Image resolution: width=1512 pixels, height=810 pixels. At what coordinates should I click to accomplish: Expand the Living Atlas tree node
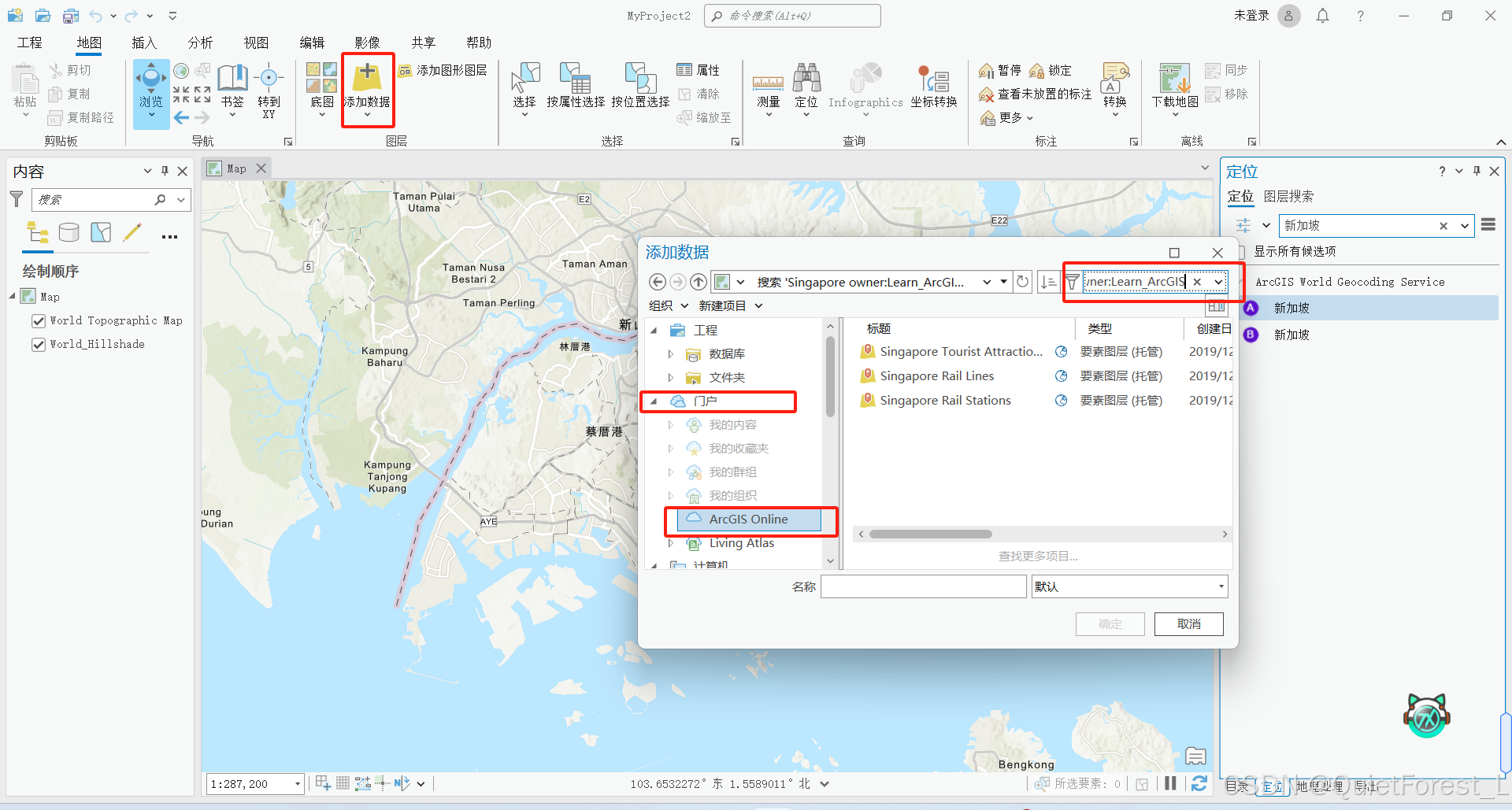671,543
